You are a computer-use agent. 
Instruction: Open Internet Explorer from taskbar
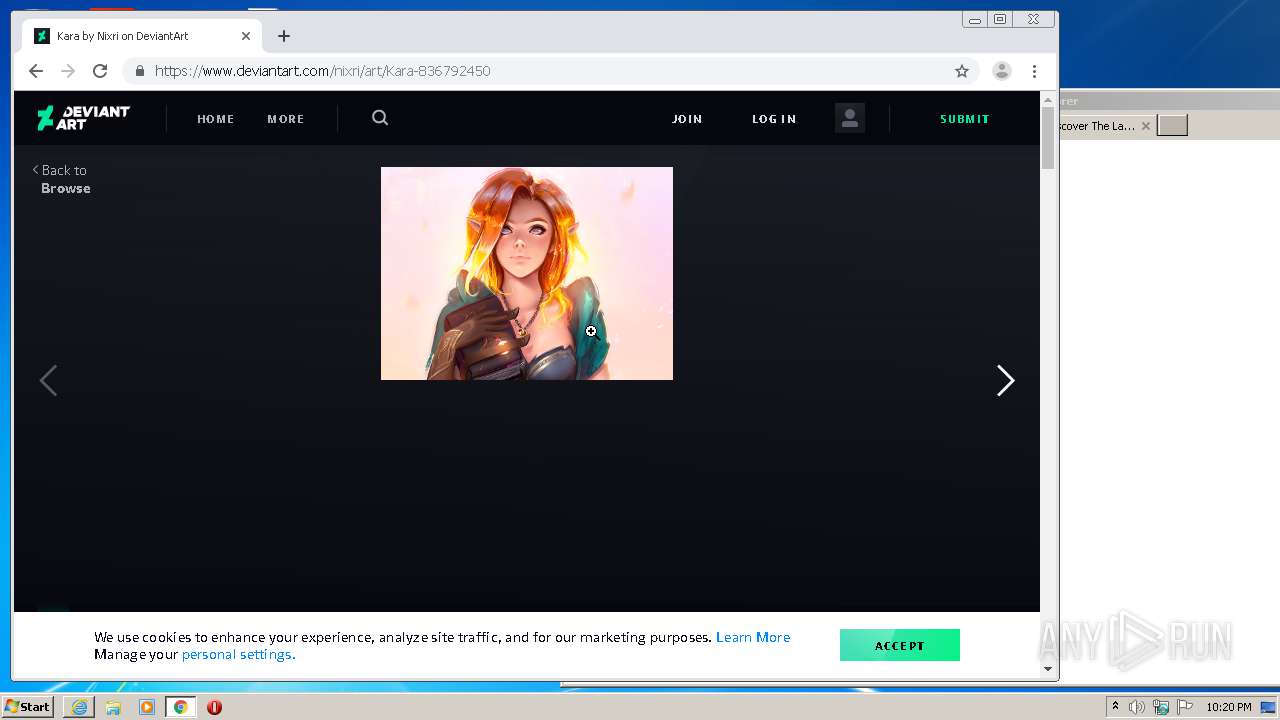tap(79, 707)
